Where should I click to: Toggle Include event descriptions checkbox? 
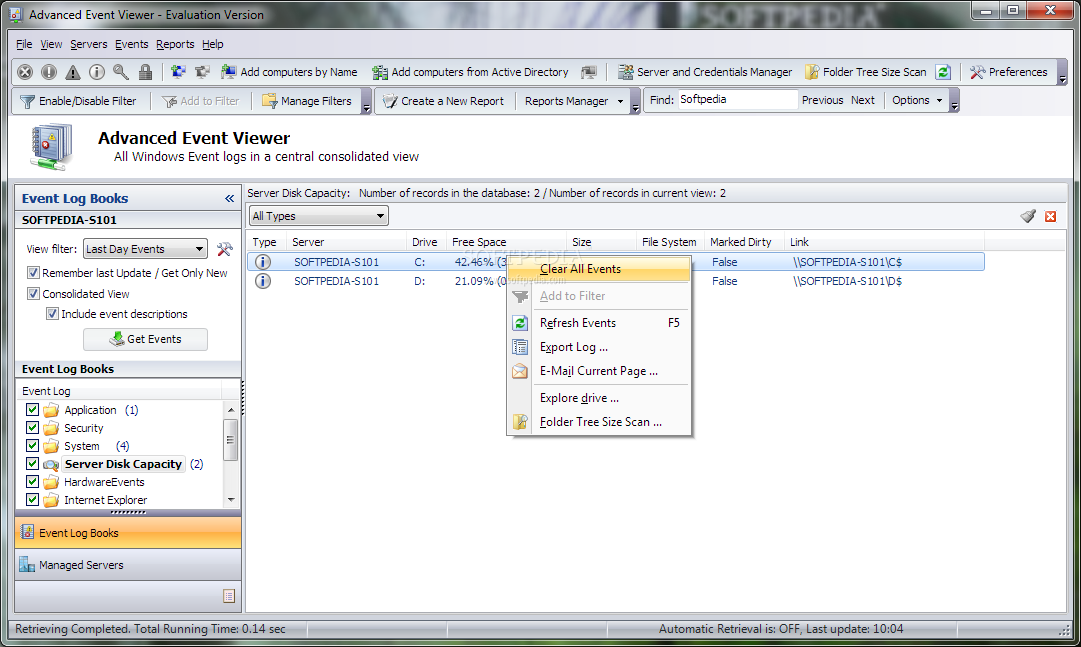52,313
